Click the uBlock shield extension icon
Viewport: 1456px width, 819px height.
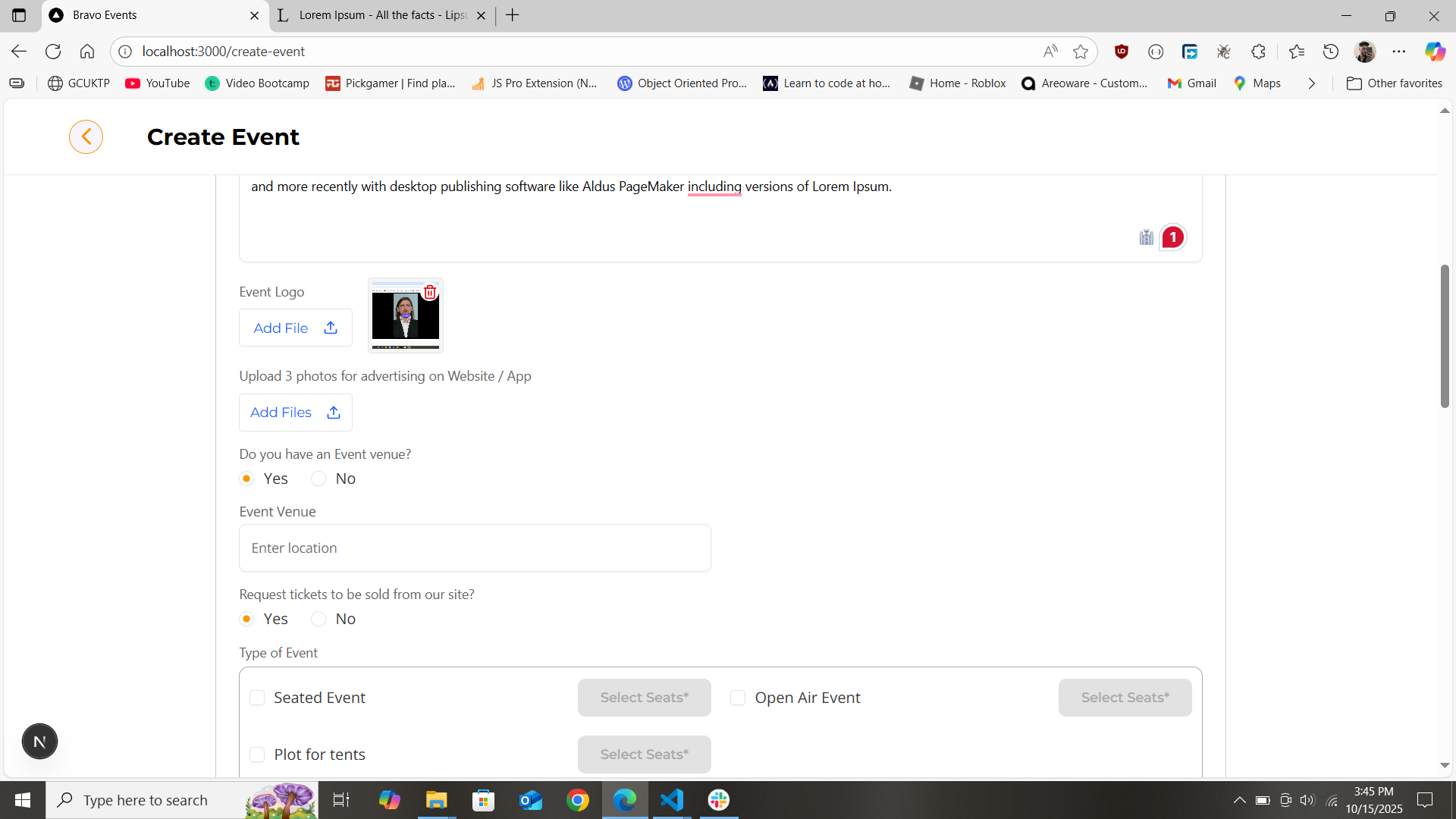pos(1122,52)
